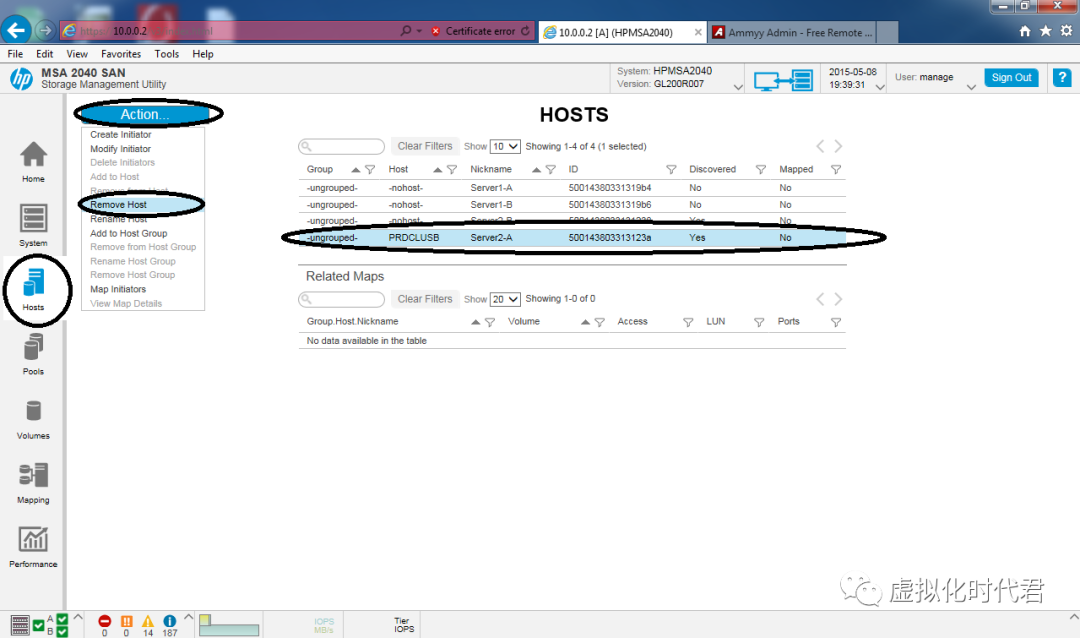
Task: Expand footer panel with right-corner chevron
Action: (x=1073, y=617)
